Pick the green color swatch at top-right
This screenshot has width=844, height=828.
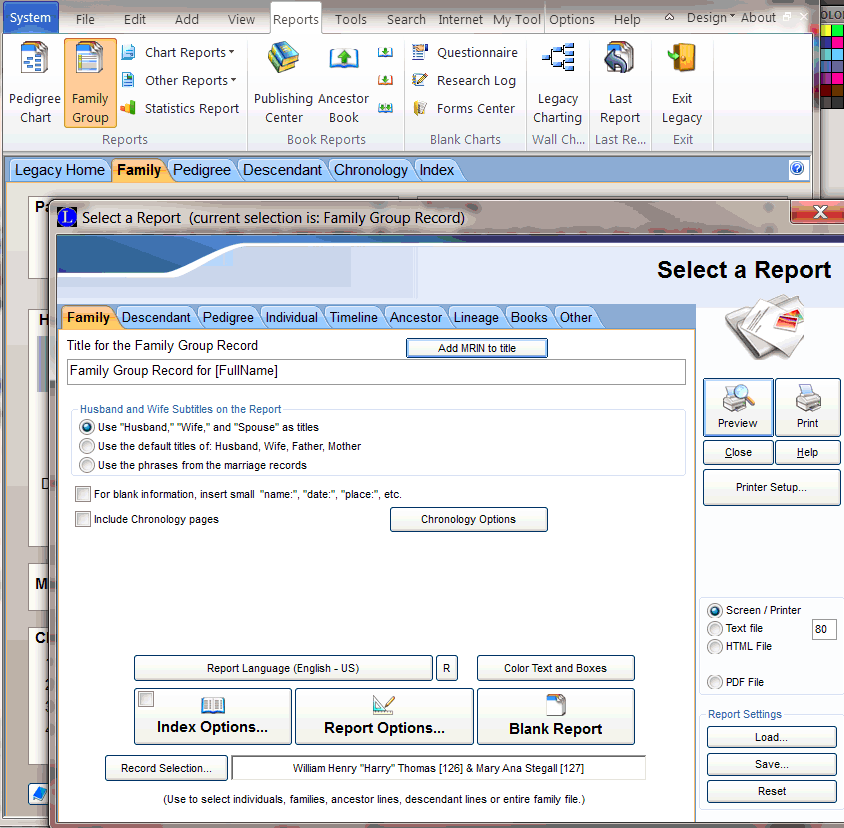point(838,31)
